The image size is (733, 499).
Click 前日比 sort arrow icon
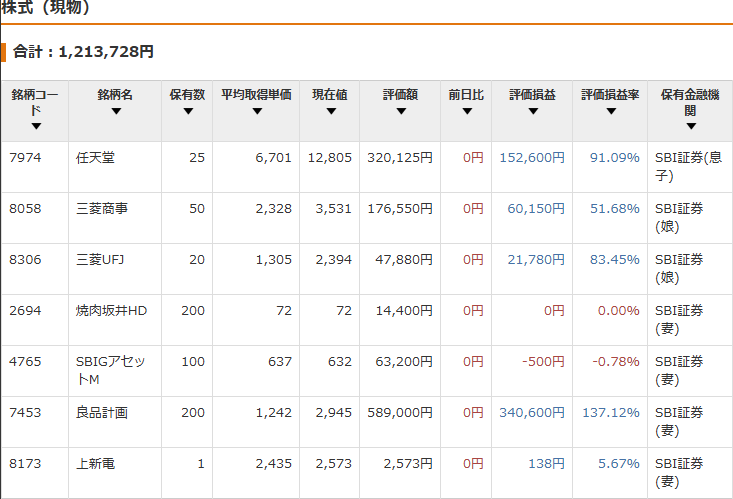click(x=466, y=111)
